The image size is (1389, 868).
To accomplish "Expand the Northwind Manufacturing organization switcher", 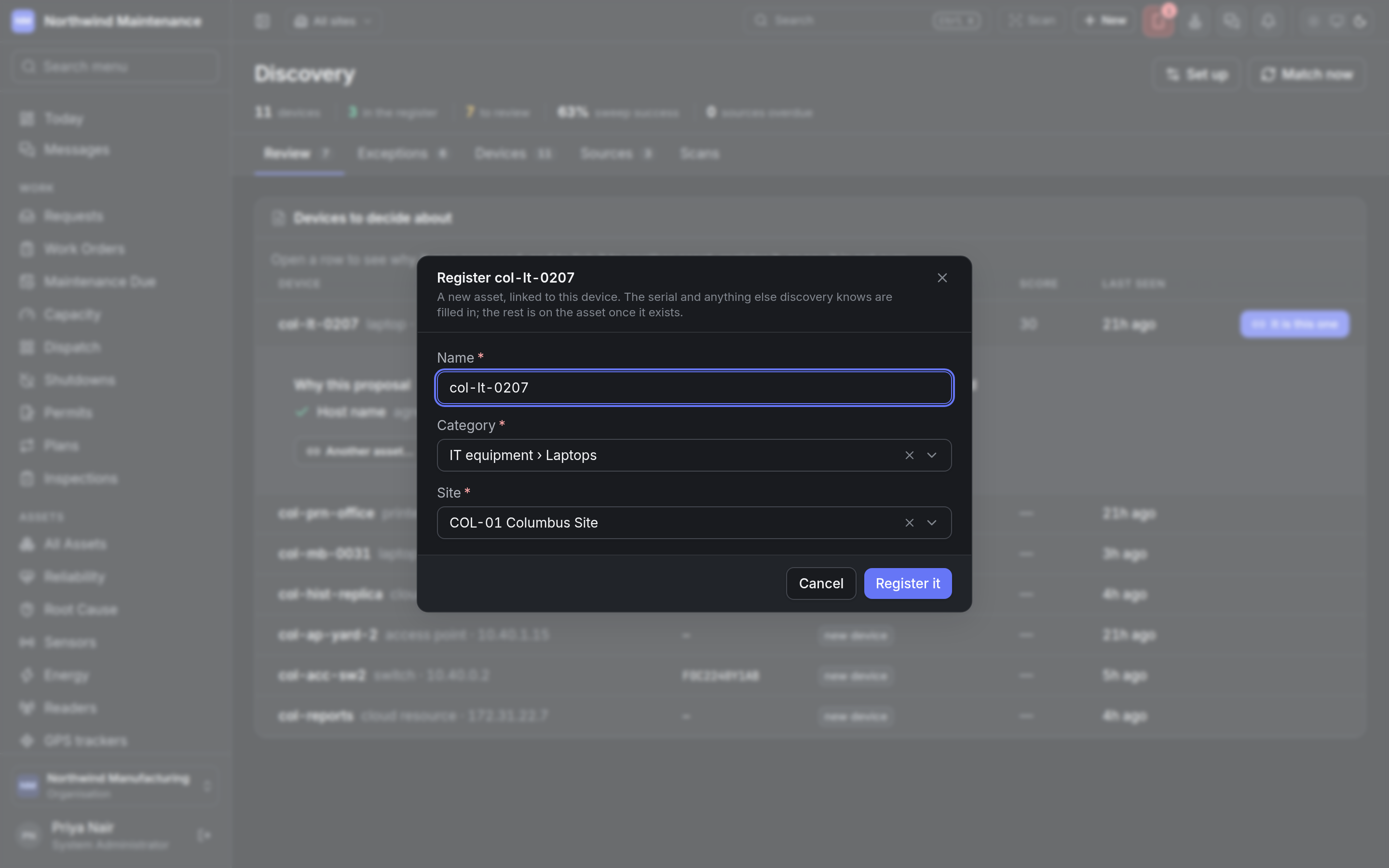I will click(x=115, y=786).
